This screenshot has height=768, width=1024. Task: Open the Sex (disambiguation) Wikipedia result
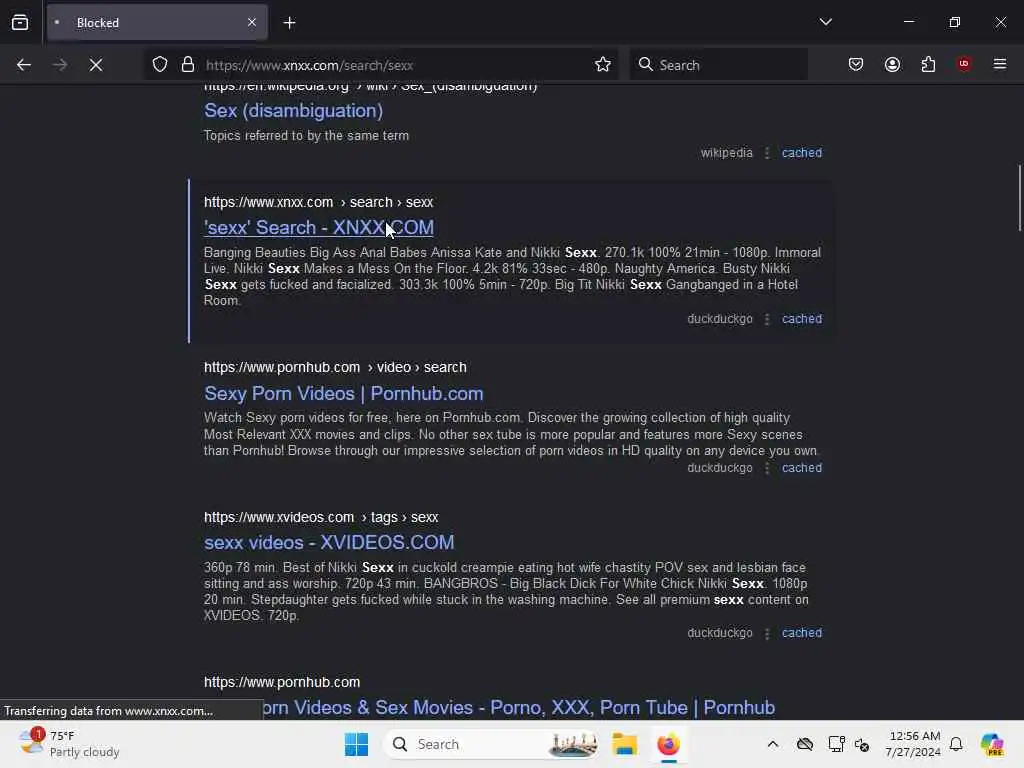(x=293, y=110)
